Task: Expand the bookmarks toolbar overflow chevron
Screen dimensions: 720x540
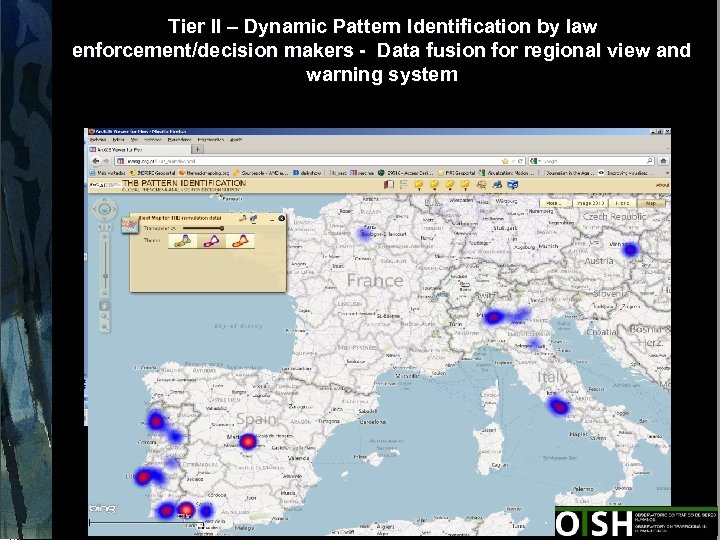Action: click(667, 173)
